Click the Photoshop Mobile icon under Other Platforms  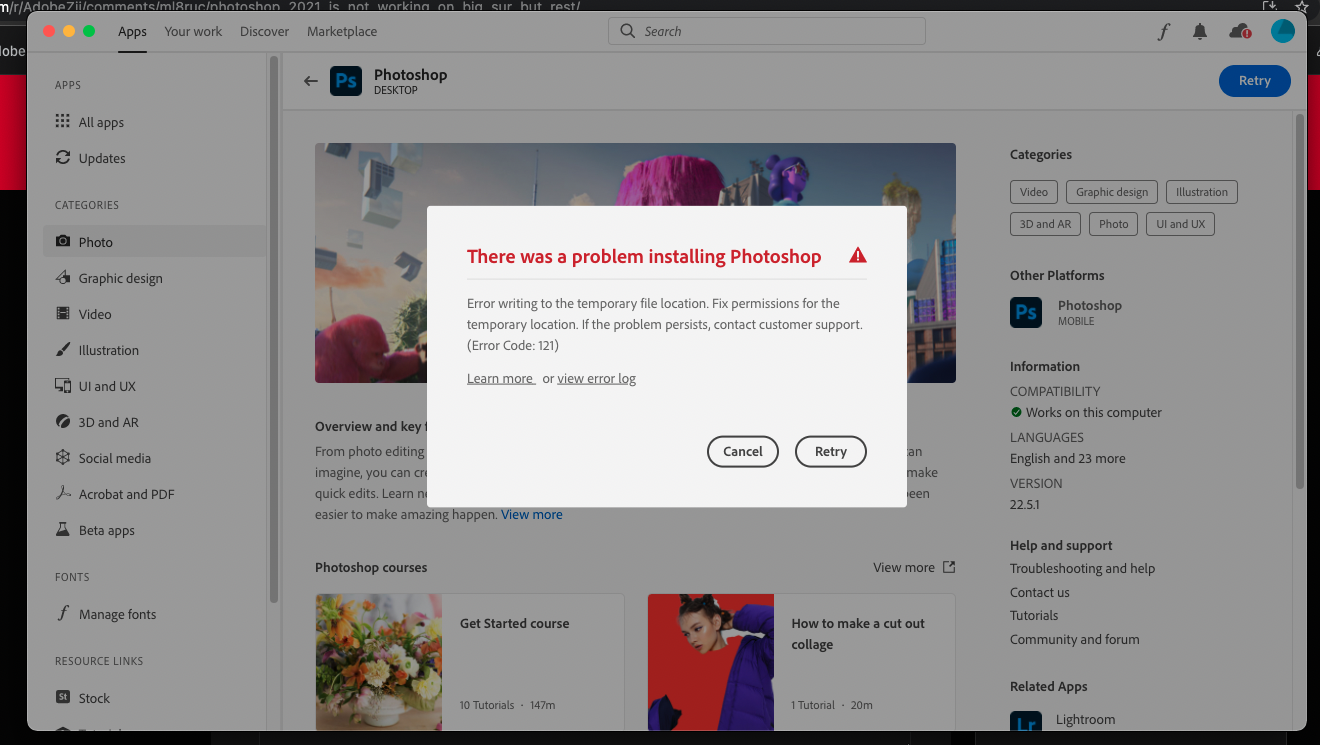1026,312
